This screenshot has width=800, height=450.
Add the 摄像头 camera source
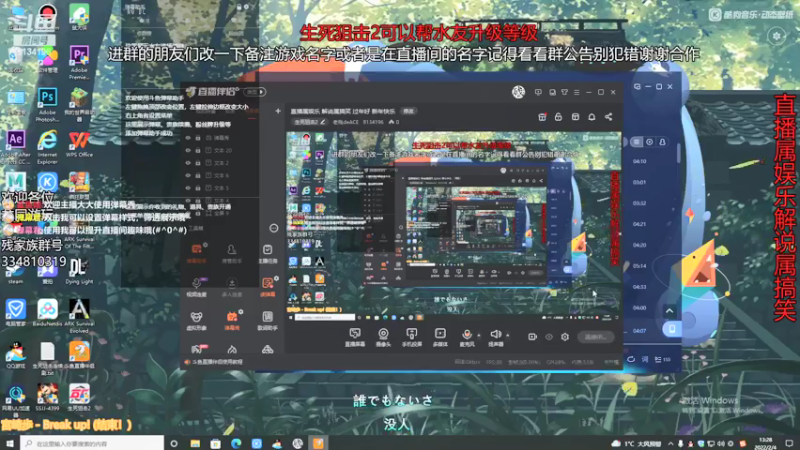click(383, 337)
